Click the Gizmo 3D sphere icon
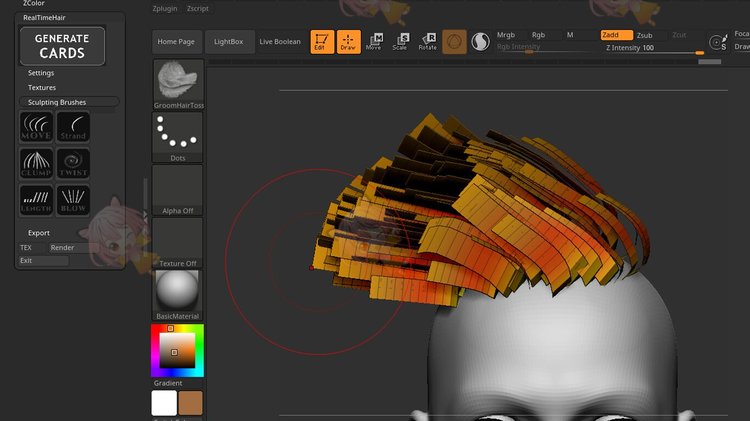The height and width of the screenshot is (421, 750). [x=454, y=42]
